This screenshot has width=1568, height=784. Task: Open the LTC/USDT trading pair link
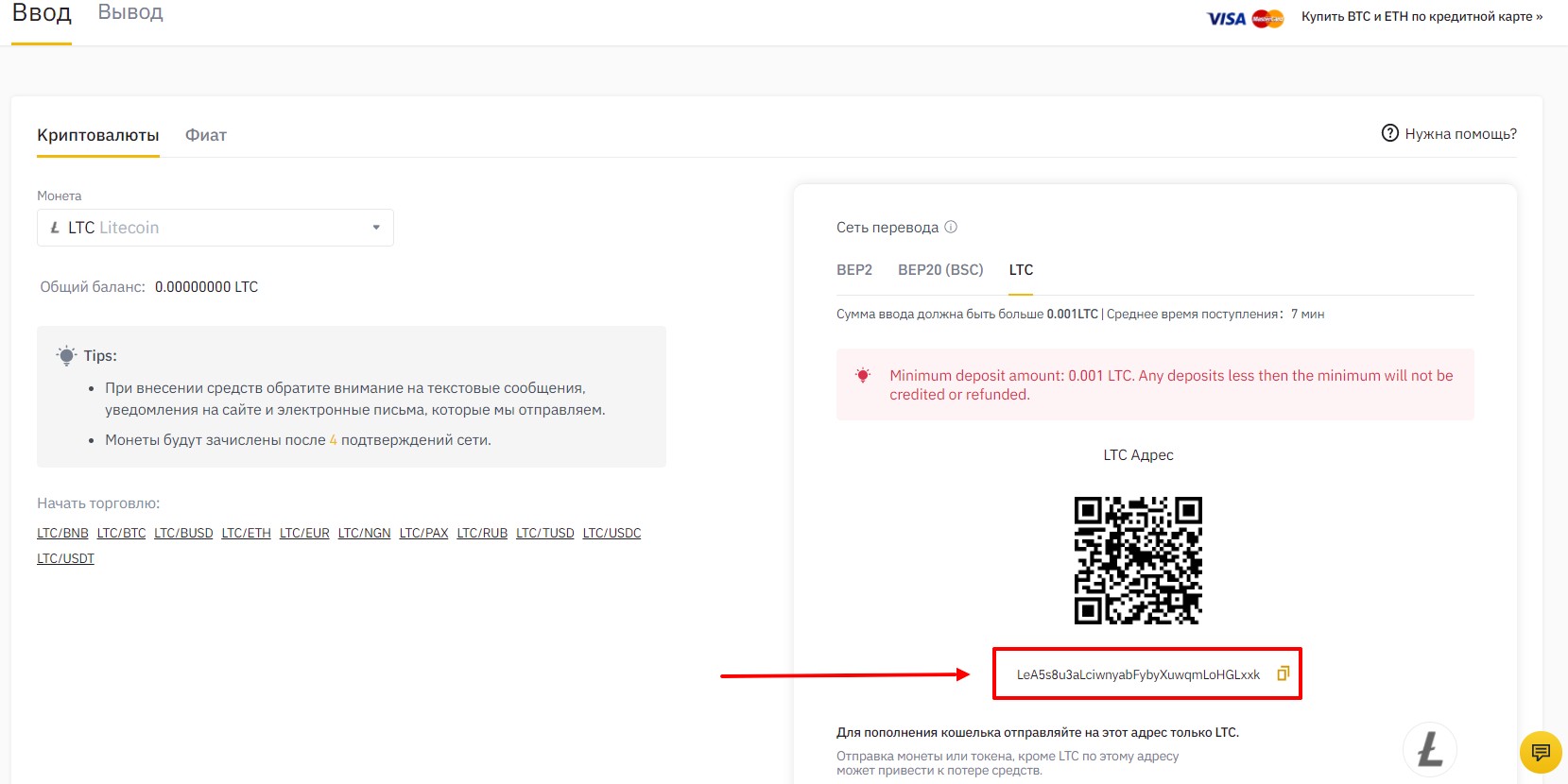pos(65,559)
